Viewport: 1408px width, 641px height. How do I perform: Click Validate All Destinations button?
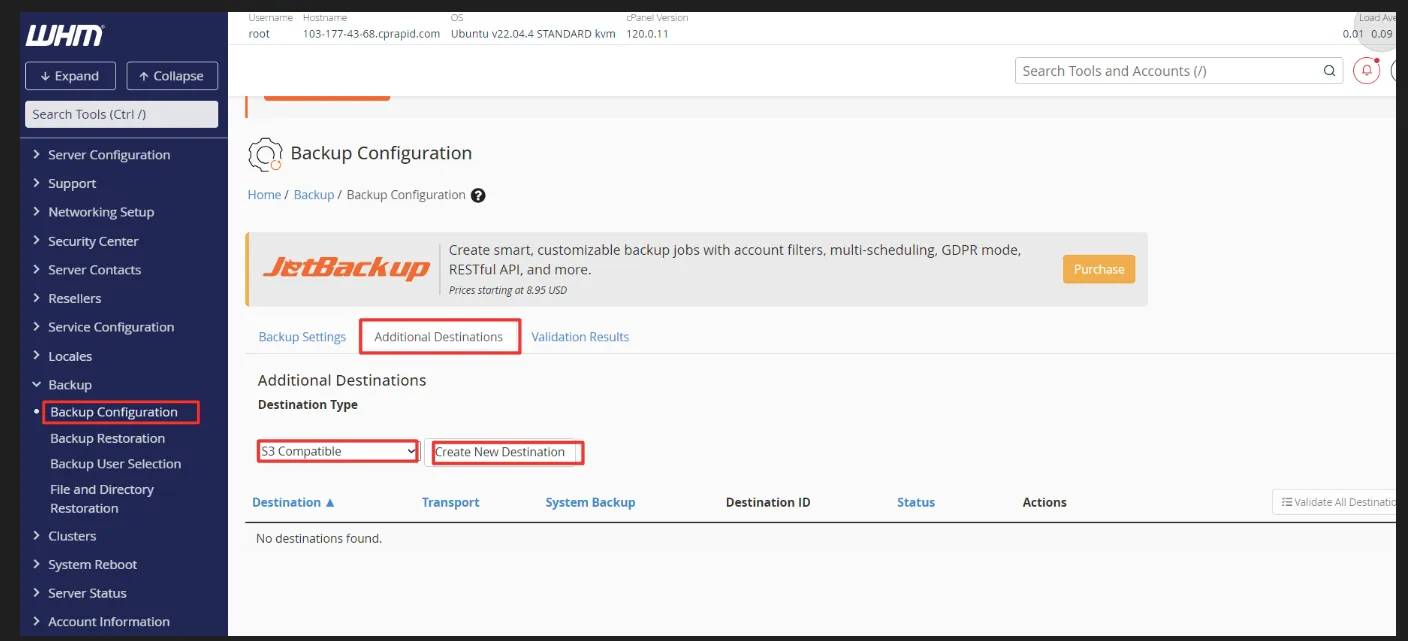tap(1336, 502)
